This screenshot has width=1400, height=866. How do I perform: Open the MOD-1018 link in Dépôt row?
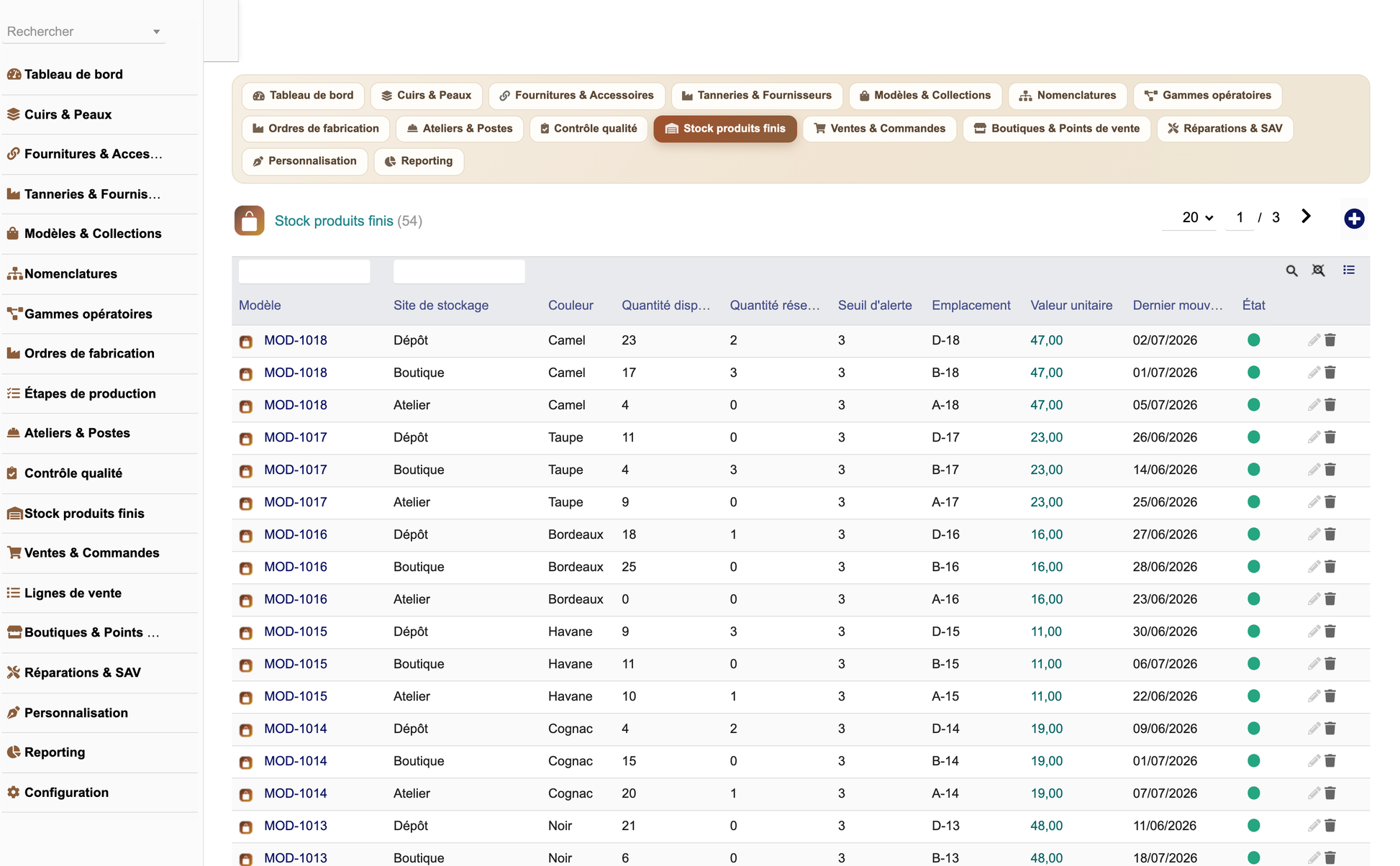click(295, 340)
